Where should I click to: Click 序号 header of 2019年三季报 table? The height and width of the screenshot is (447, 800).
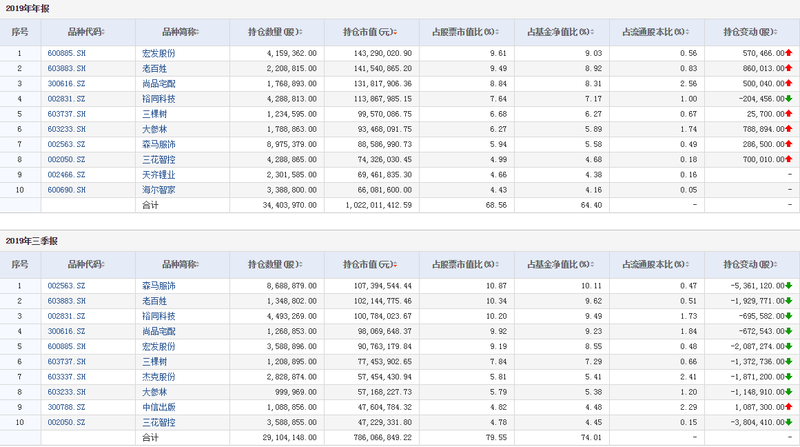[20, 264]
